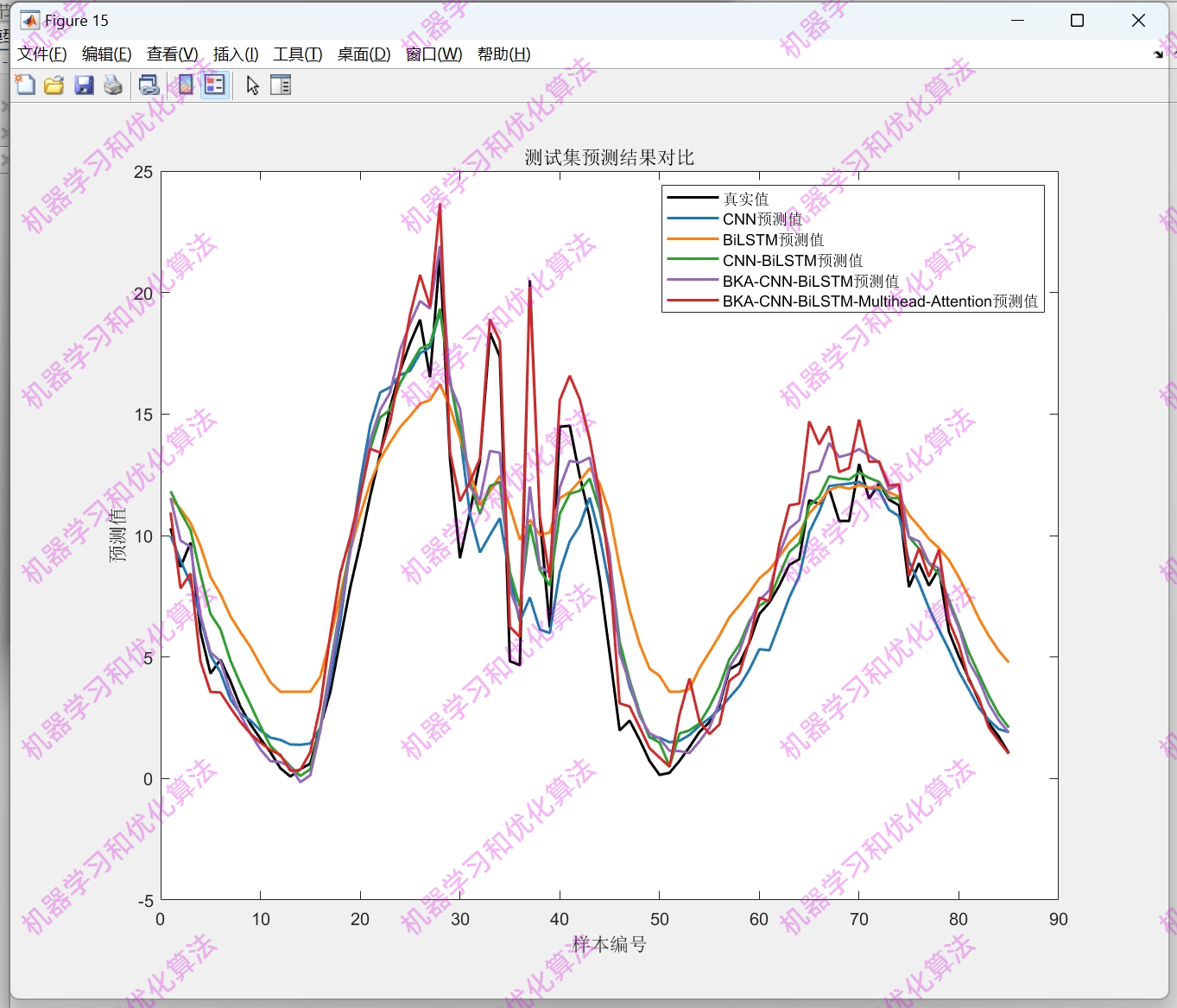The width and height of the screenshot is (1177, 1008).
Task: Open a file with the folder icon
Action: [x=54, y=85]
